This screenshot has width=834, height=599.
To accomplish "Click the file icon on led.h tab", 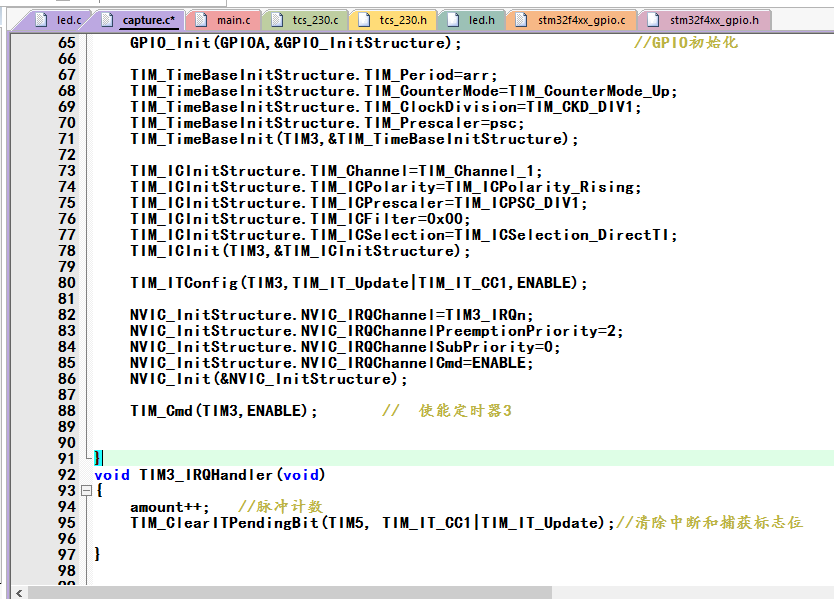I will tap(453, 20).
